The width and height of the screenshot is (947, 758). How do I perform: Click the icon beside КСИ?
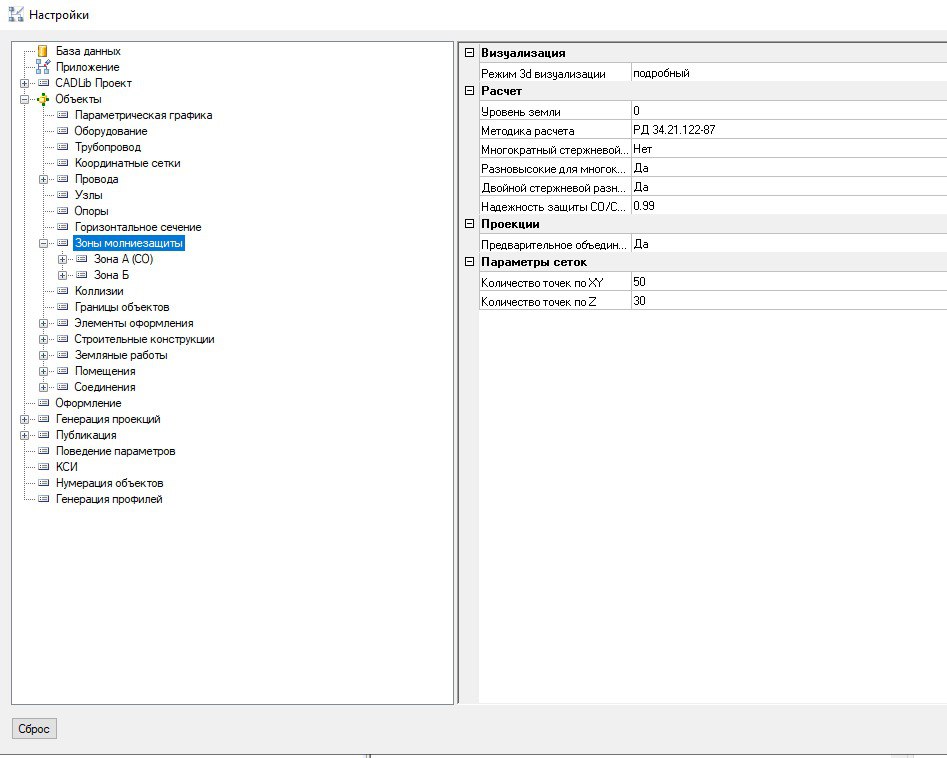[x=43, y=467]
